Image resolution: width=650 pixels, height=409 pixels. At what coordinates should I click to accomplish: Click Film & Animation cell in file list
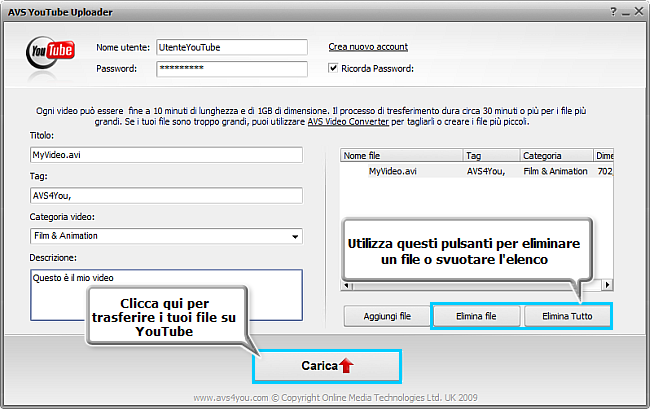click(x=555, y=171)
